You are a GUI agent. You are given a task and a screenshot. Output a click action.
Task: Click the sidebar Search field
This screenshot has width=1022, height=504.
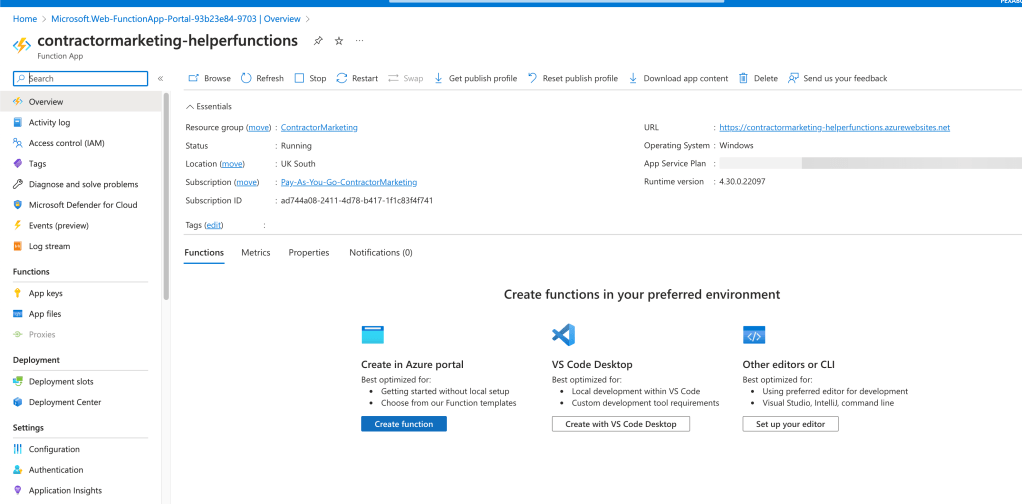tap(81, 78)
